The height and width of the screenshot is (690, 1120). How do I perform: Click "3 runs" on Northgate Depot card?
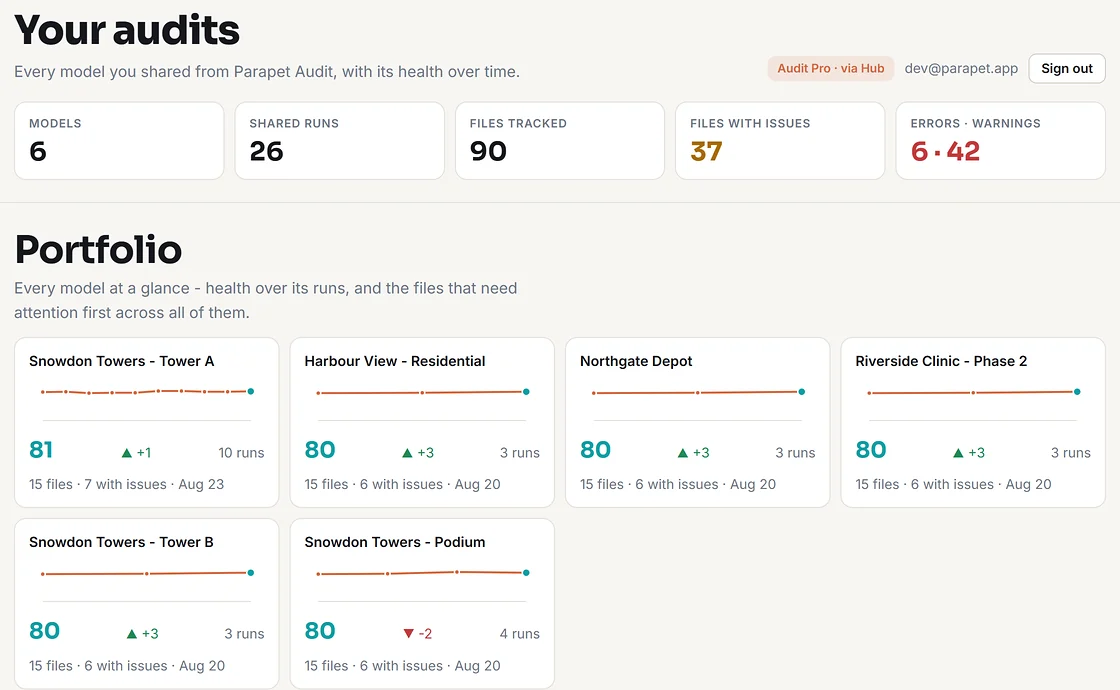click(x=795, y=453)
